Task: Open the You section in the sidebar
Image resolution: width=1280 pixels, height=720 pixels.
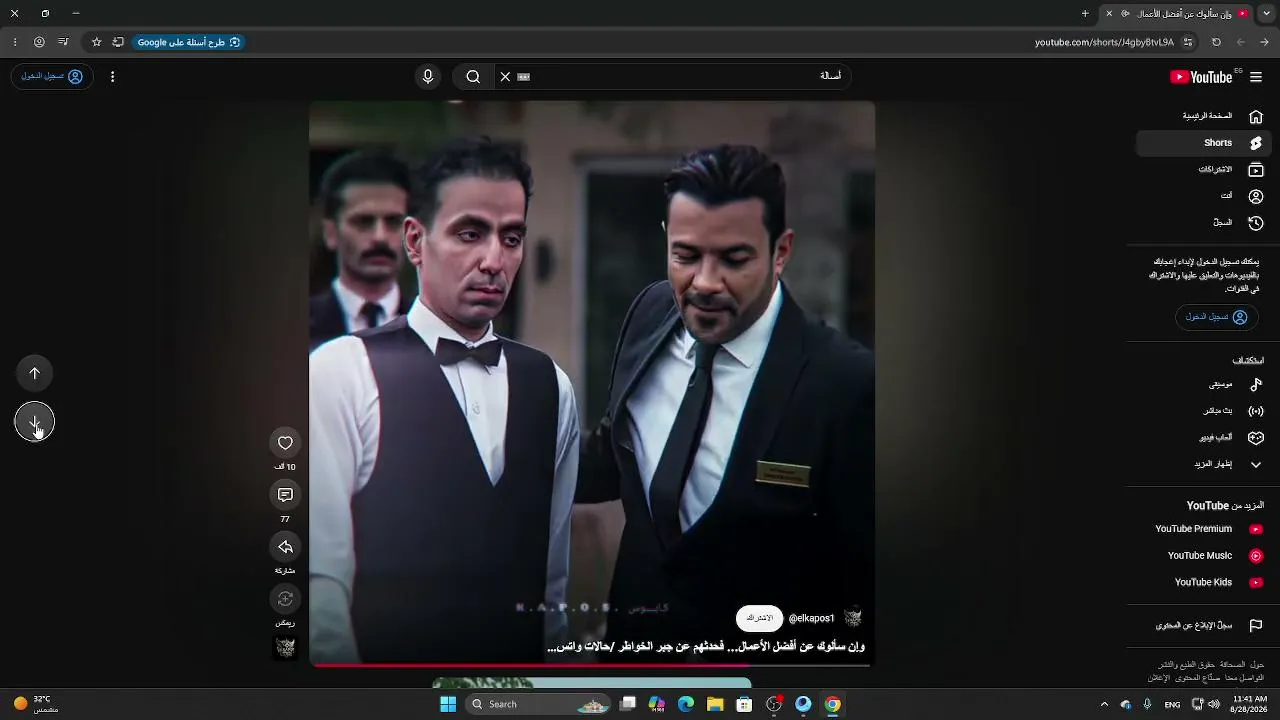Action: coord(1203,196)
